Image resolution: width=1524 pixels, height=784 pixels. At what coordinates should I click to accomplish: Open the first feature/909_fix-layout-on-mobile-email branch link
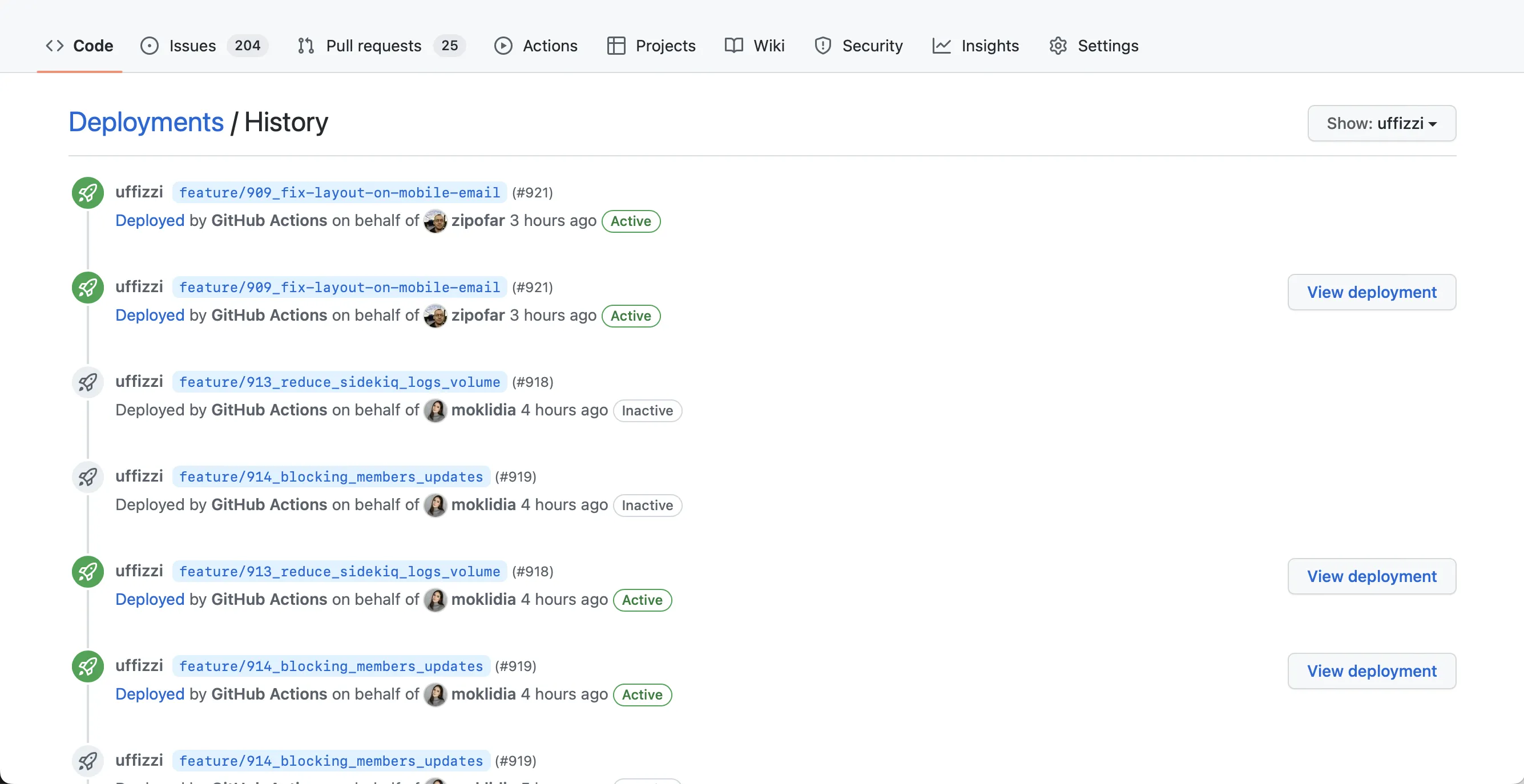(x=340, y=193)
